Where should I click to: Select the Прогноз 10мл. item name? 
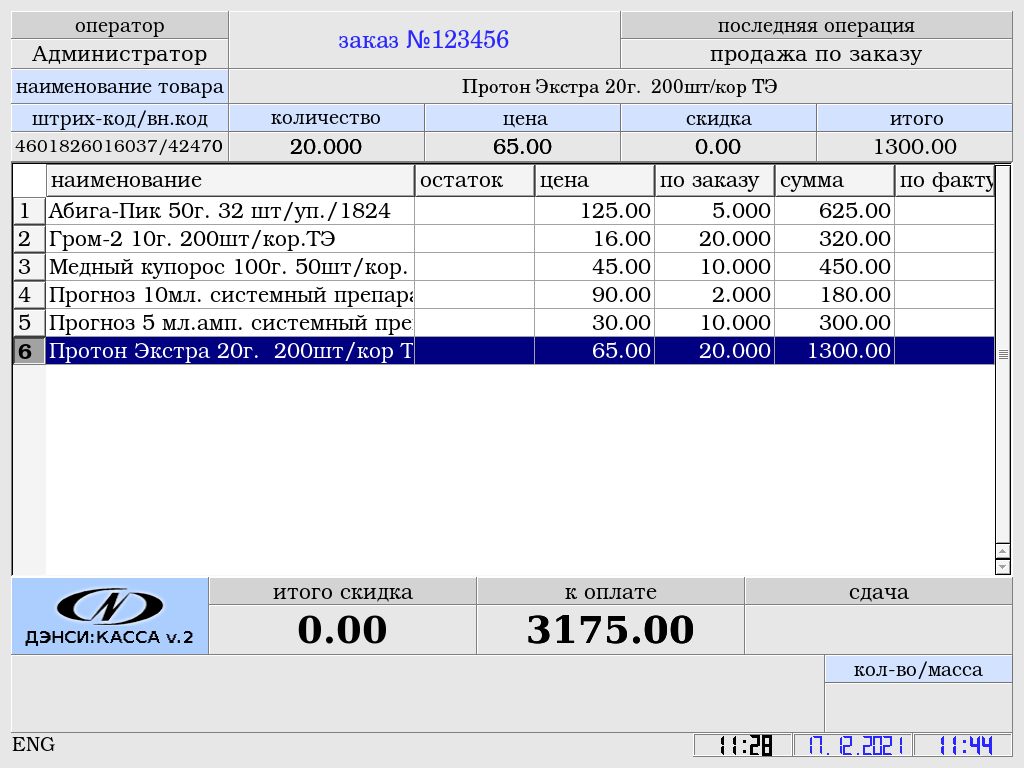[231, 295]
